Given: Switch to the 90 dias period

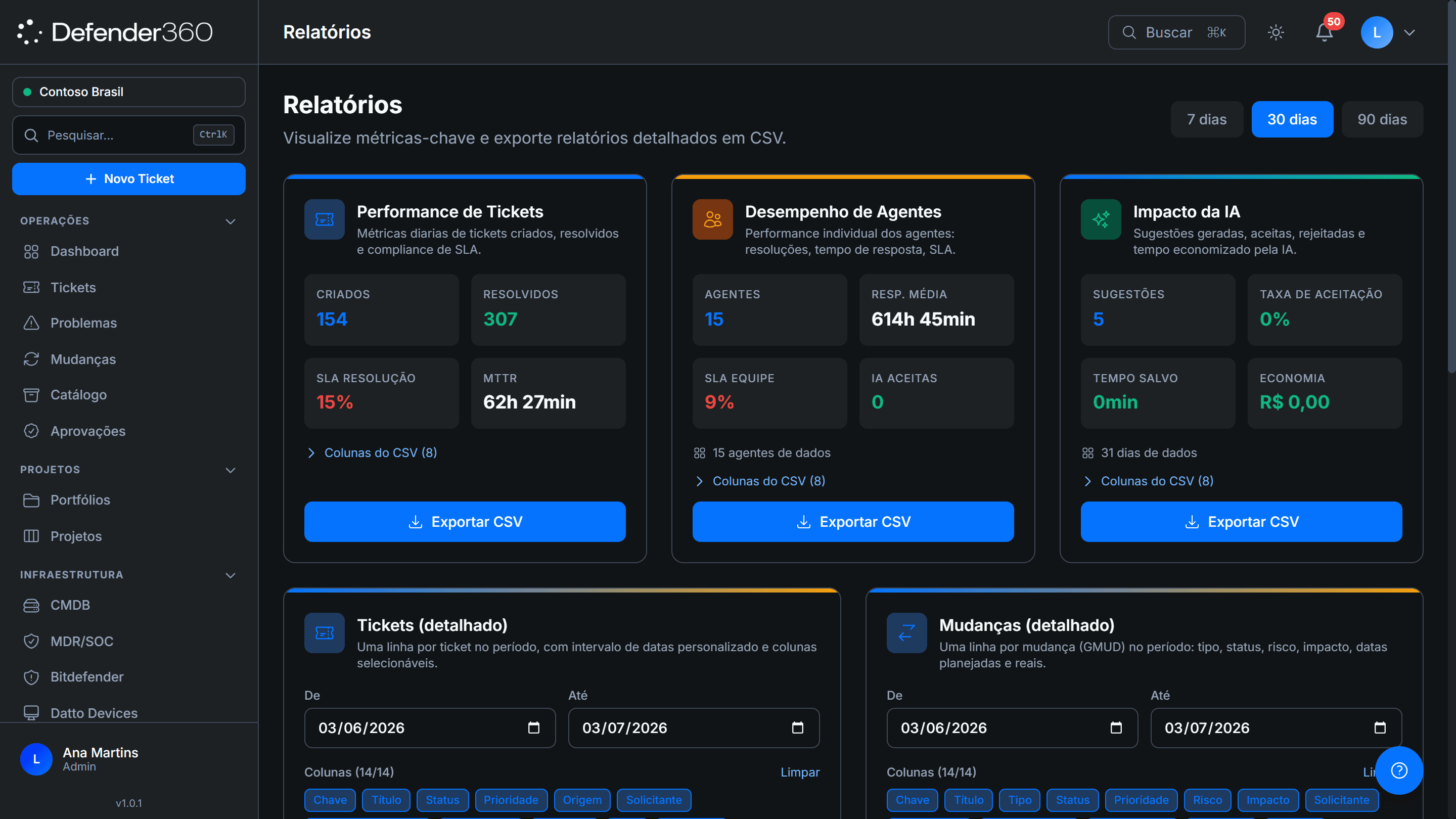Looking at the screenshot, I should [x=1382, y=119].
